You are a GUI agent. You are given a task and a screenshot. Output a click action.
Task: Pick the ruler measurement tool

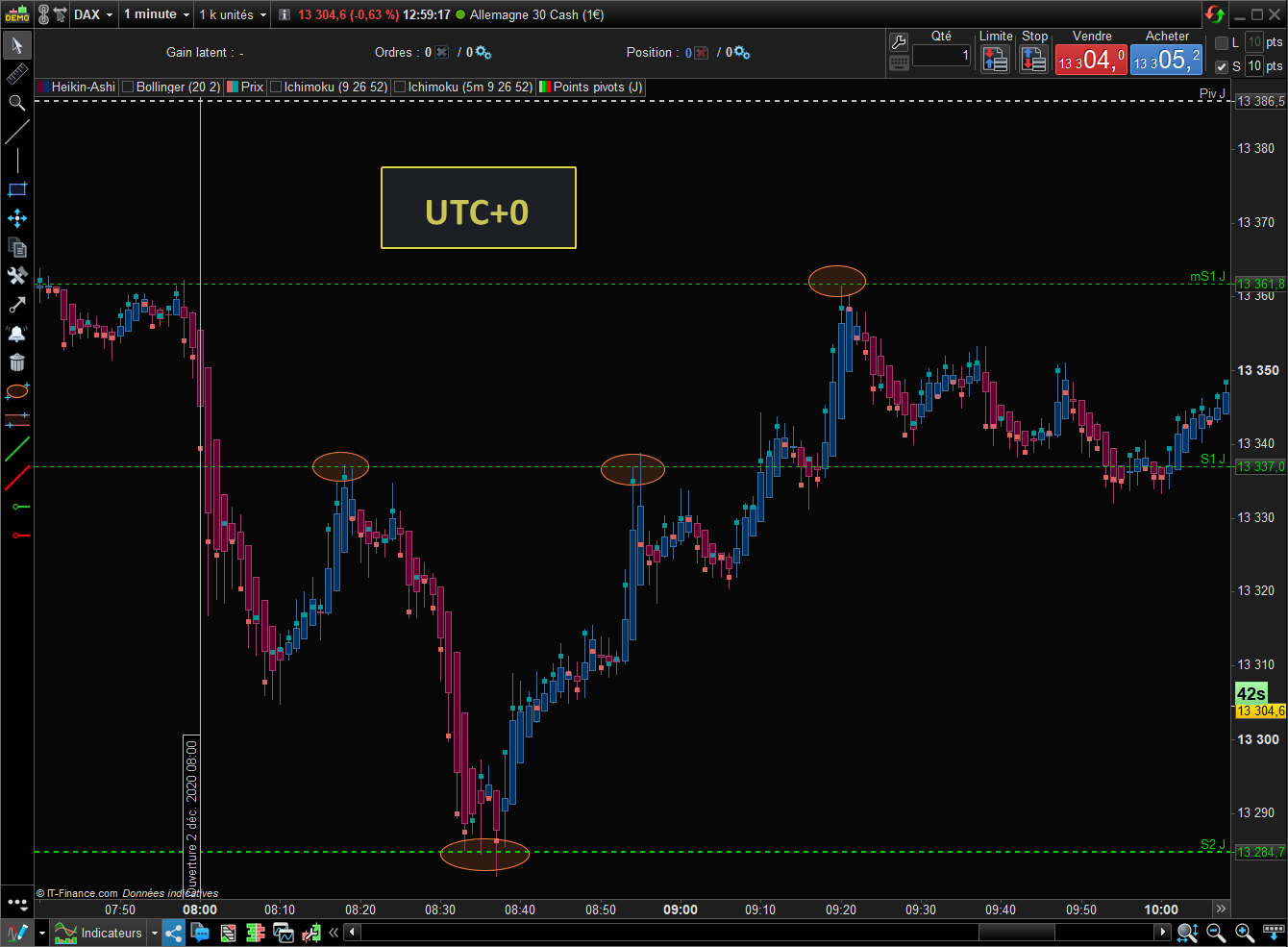click(x=17, y=74)
